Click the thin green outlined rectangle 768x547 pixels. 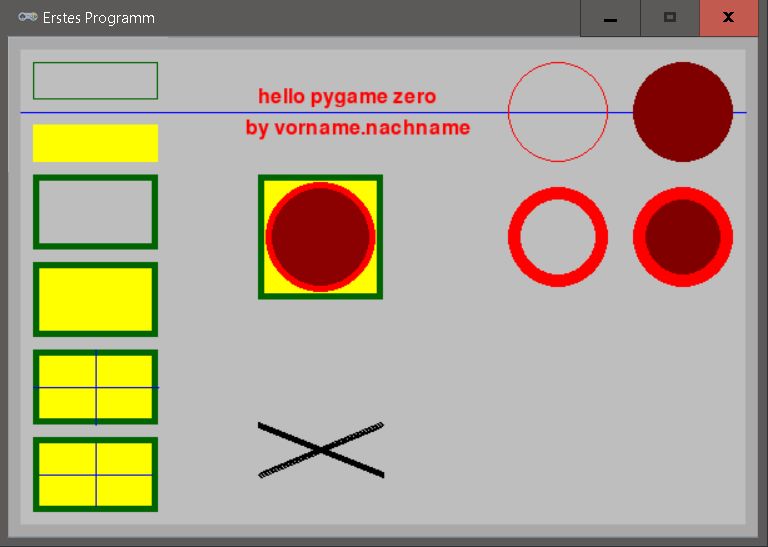click(x=96, y=81)
